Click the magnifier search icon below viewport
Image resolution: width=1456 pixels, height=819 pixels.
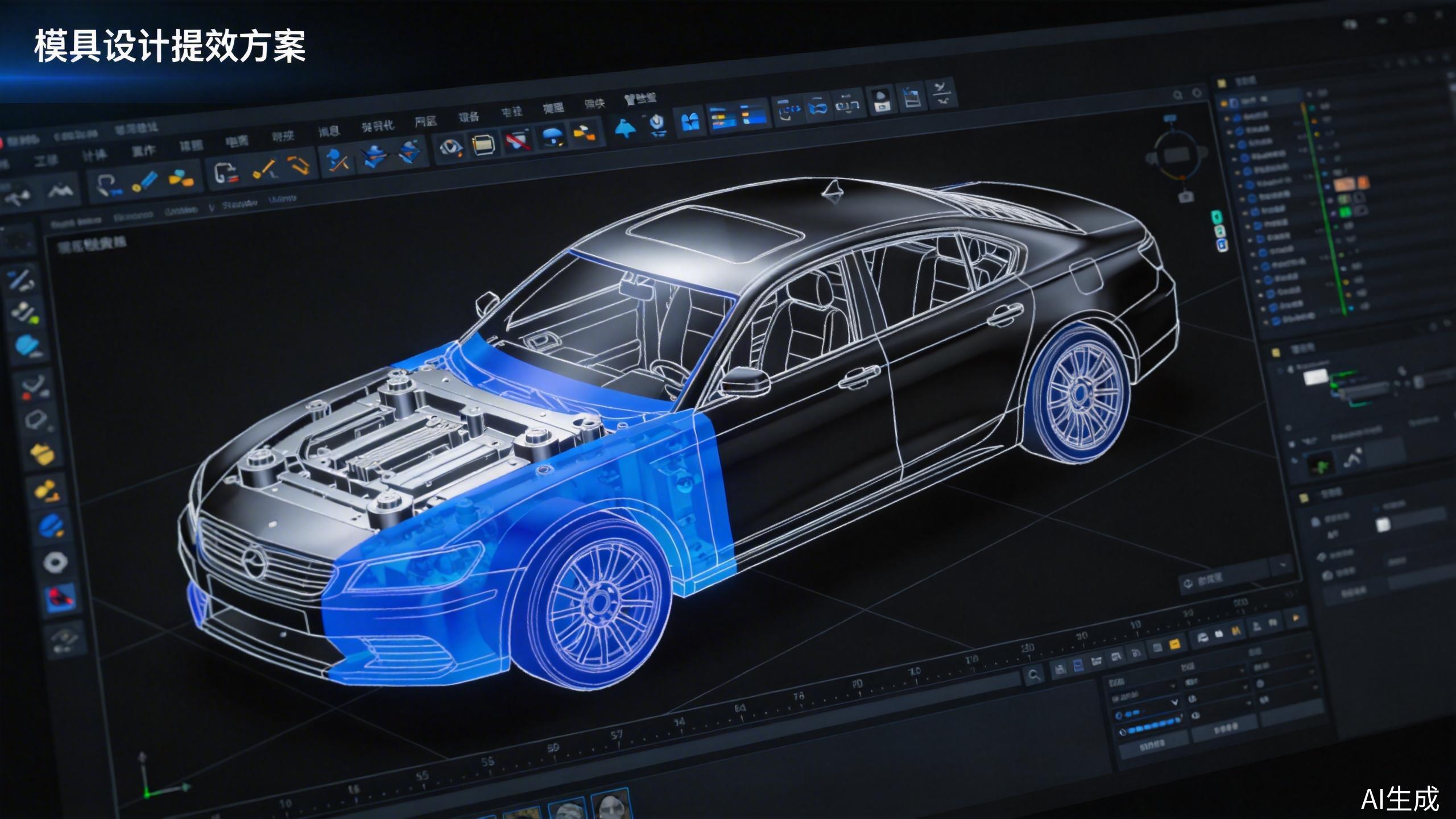click(x=1033, y=676)
